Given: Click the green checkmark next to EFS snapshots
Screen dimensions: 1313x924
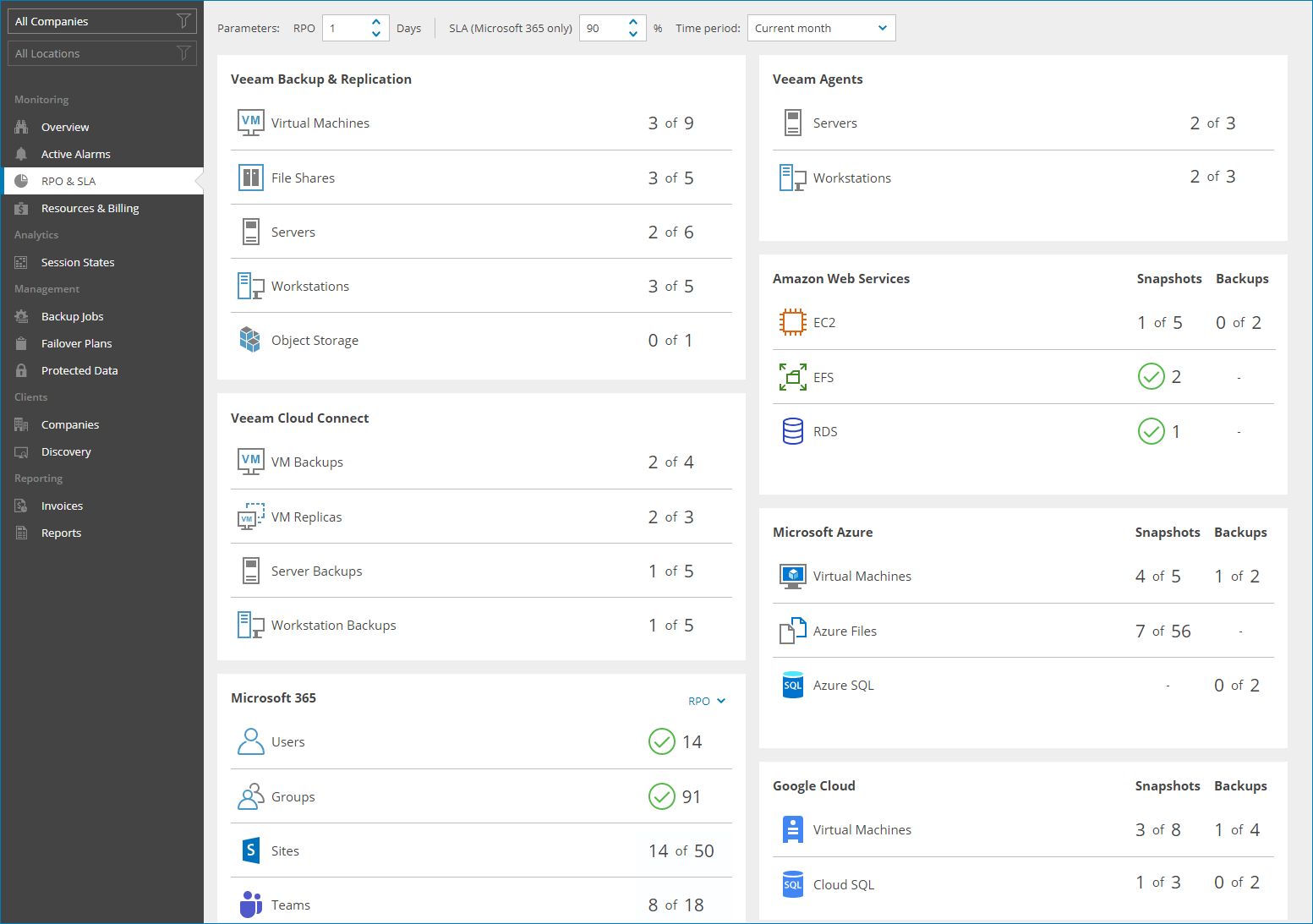Looking at the screenshot, I should point(1152,376).
